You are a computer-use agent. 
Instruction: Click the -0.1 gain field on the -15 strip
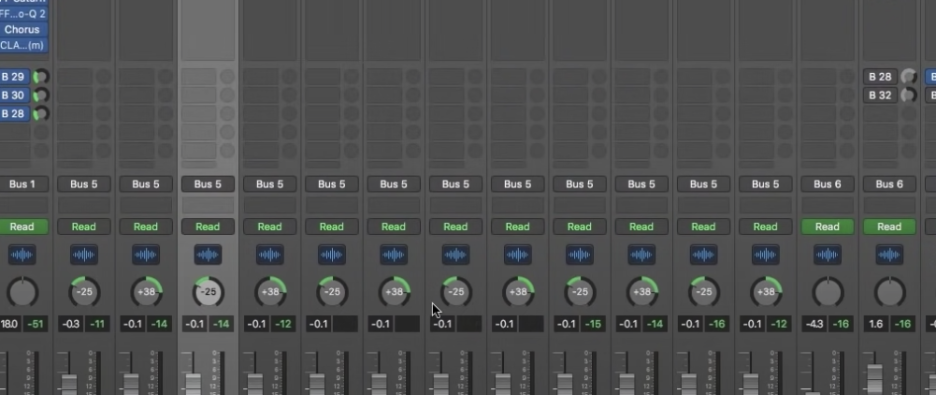pyautogui.click(x=566, y=324)
